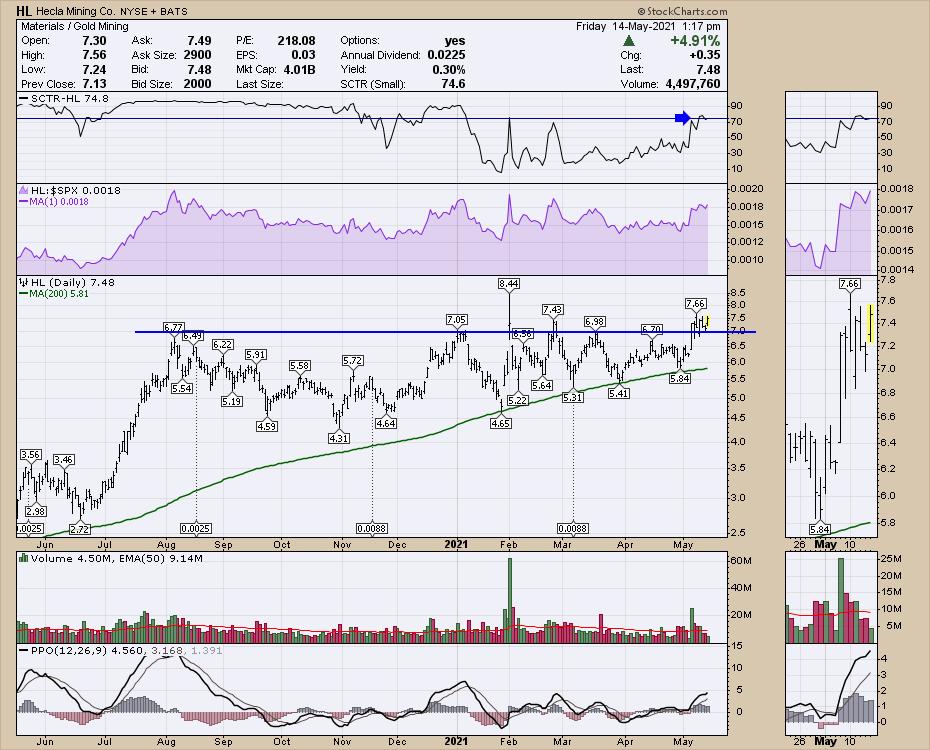The width and height of the screenshot is (930, 750).
Task: Click the 5.84 low label in zoom panel
Action: pyautogui.click(x=820, y=528)
